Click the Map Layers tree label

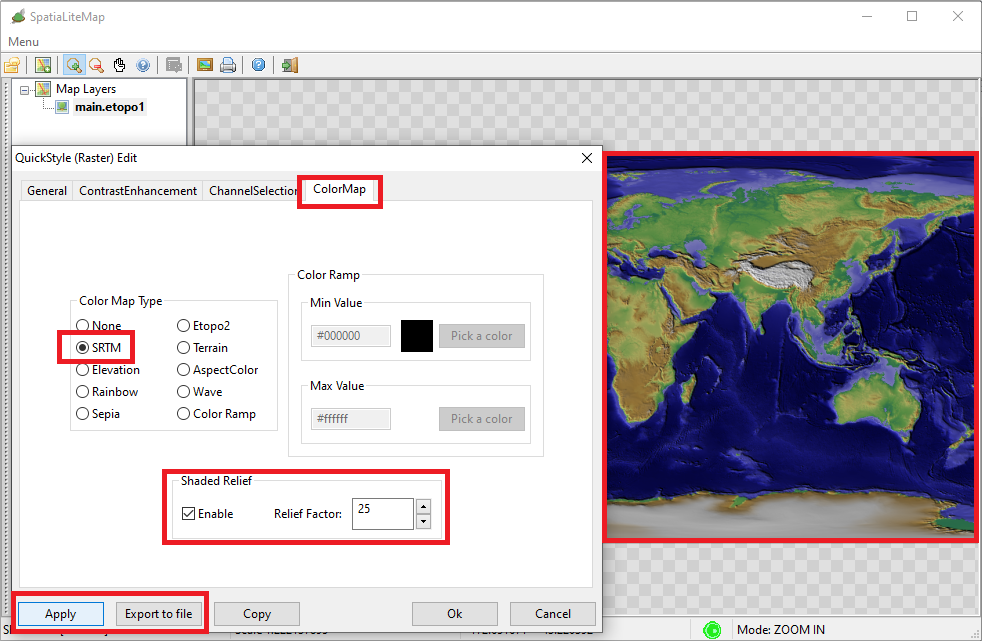[86, 89]
